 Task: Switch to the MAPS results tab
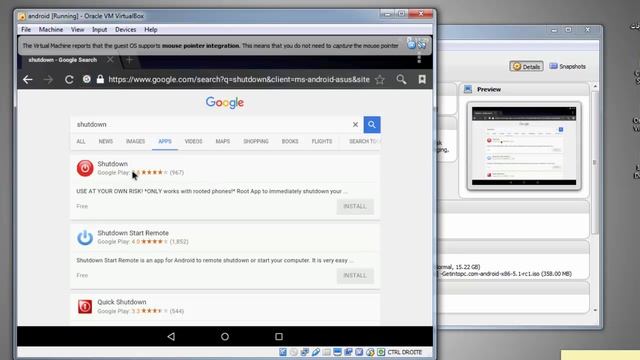tap(223, 141)
